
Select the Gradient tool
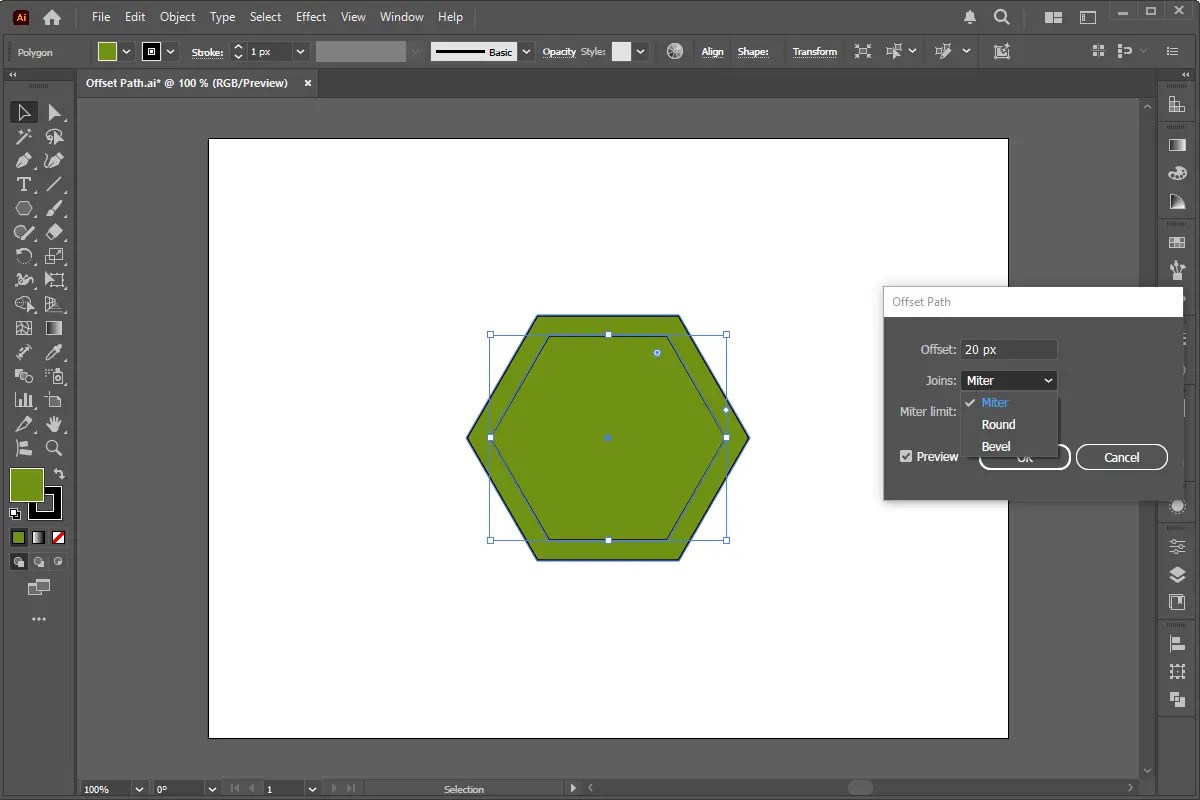click(55, 328)
